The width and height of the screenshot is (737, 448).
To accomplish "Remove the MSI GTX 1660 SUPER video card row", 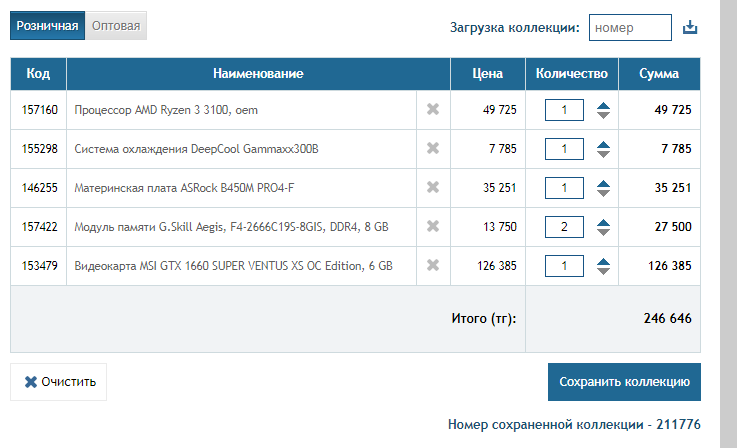I will 433,266.
